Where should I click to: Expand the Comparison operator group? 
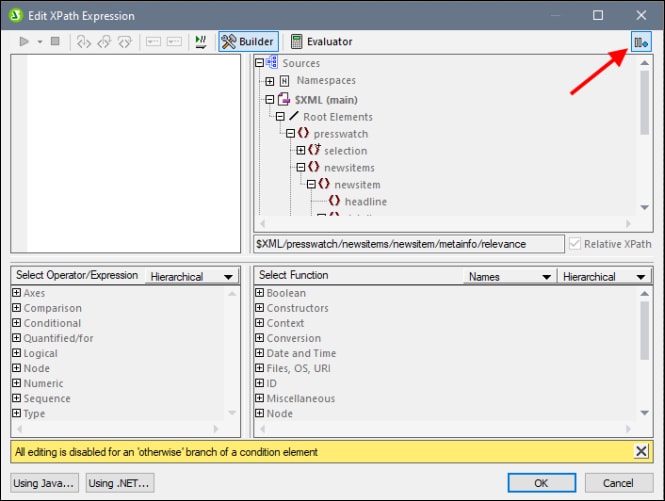[x=16, y=308]
